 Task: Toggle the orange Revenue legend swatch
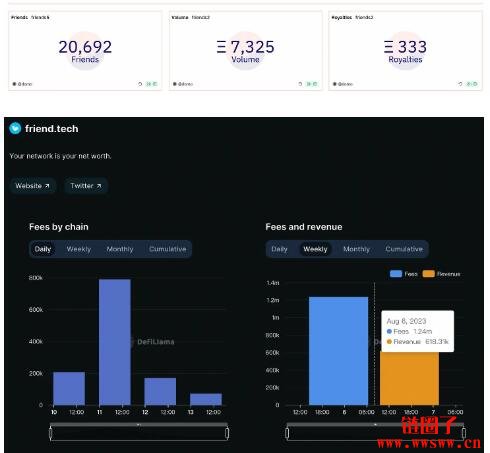tap(429, 274)
